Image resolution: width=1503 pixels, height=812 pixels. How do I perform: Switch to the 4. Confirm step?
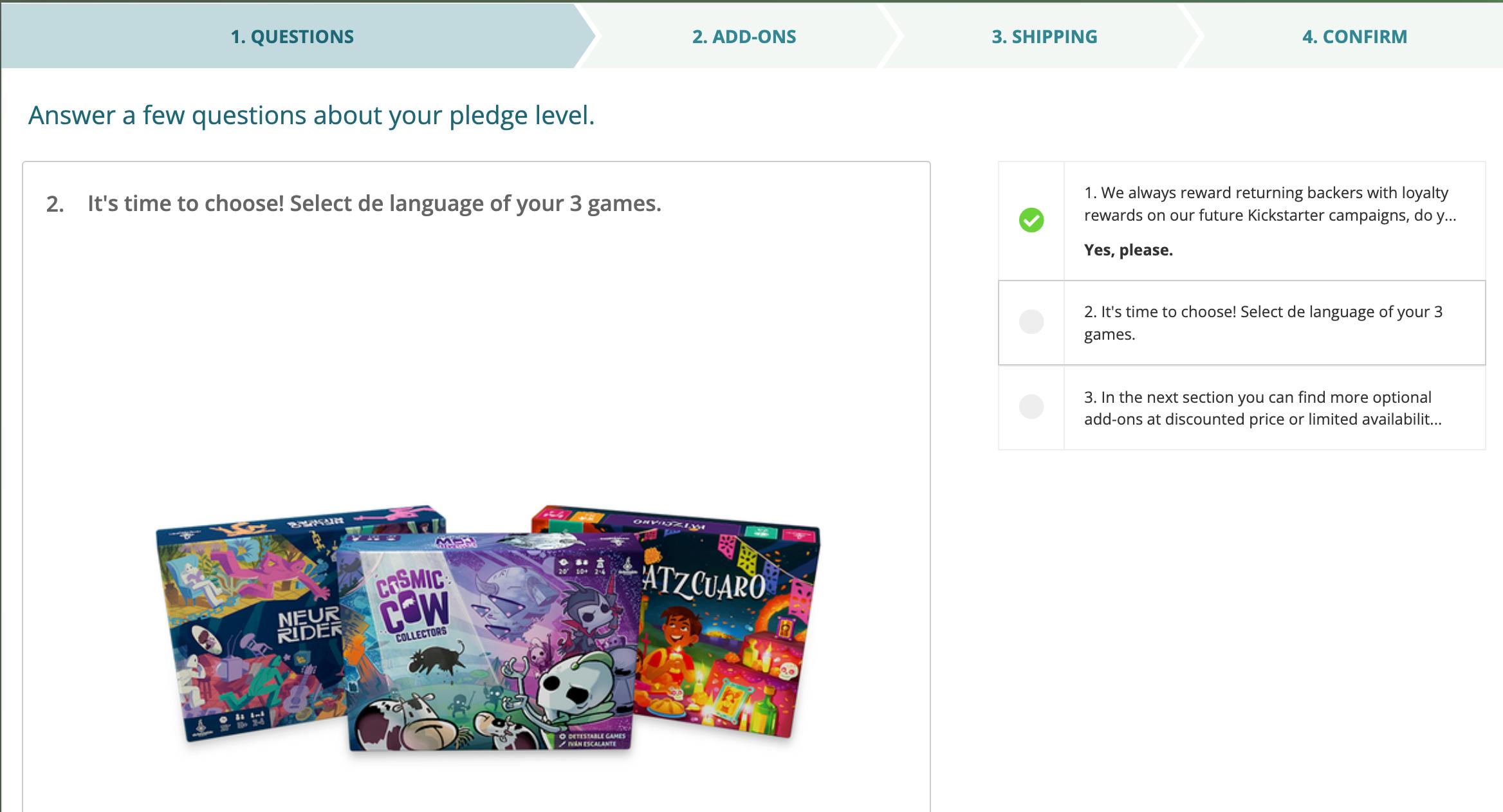pyautogui.click(x=1354, y=37)
